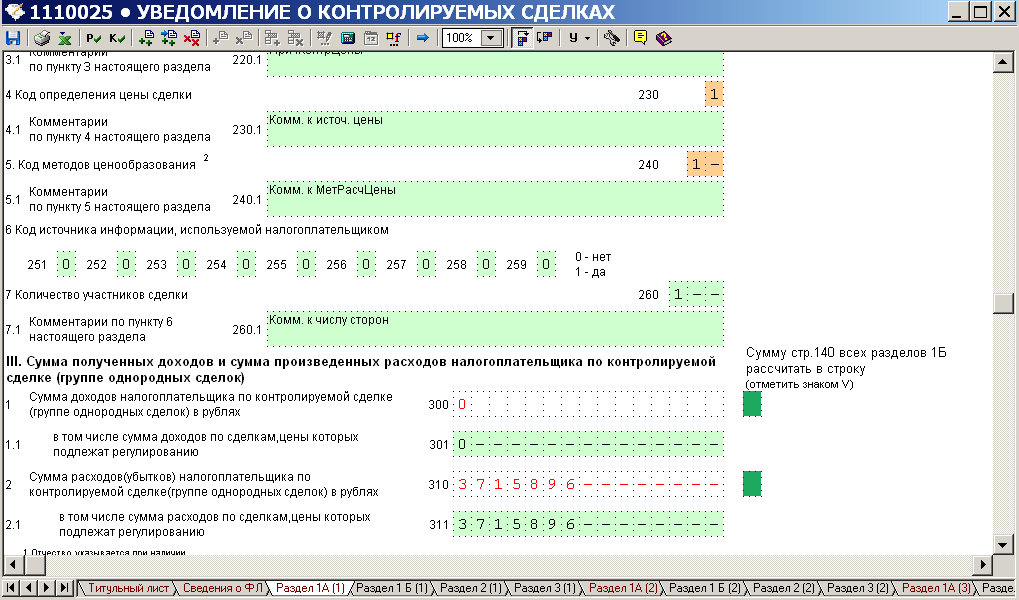The image size is (1019, 600).
Task: Click the horizontal scrollbar left arrow
Action: (x=14, y=565)
